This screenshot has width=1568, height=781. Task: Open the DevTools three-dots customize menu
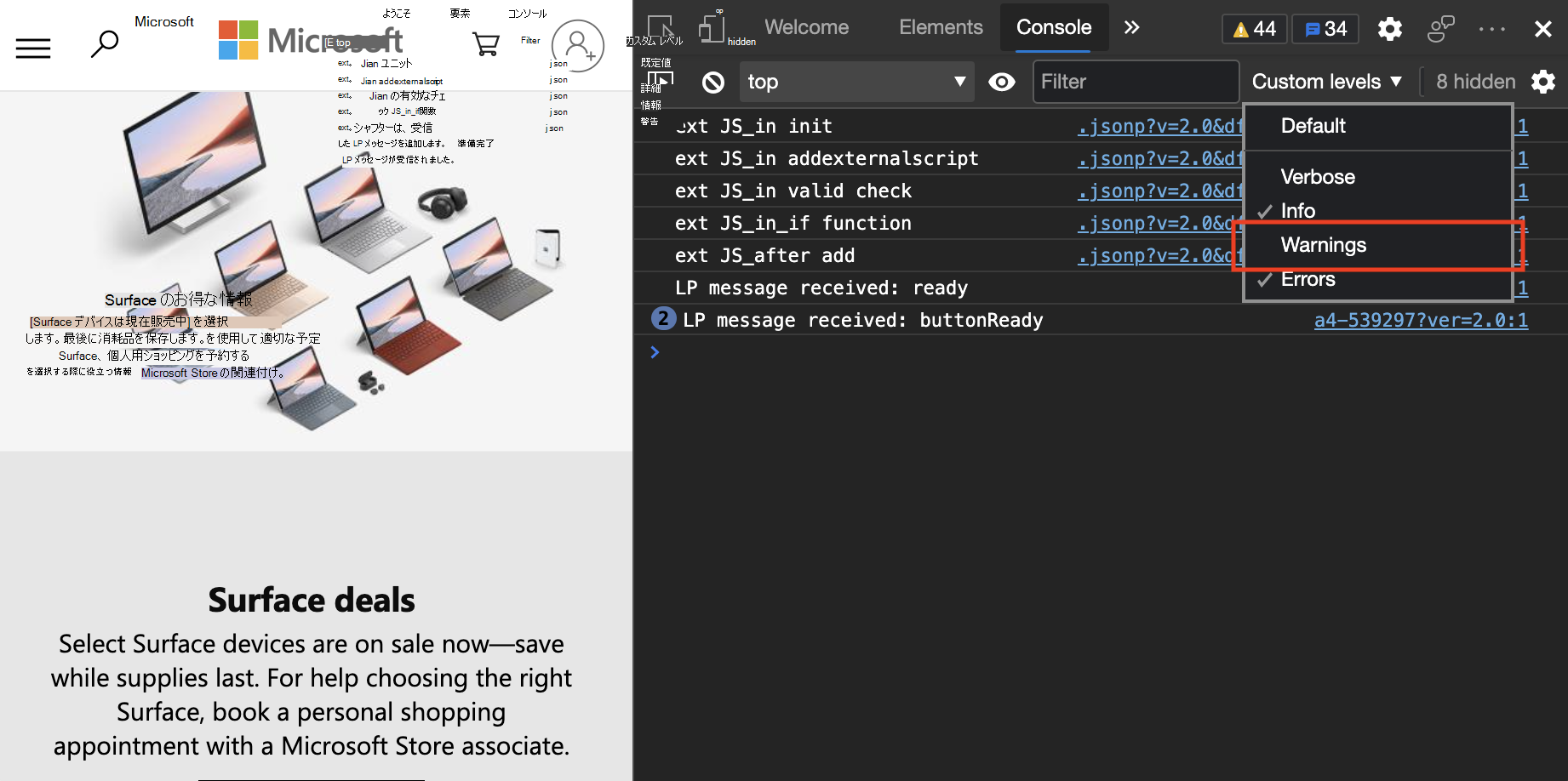[1492, 29]
